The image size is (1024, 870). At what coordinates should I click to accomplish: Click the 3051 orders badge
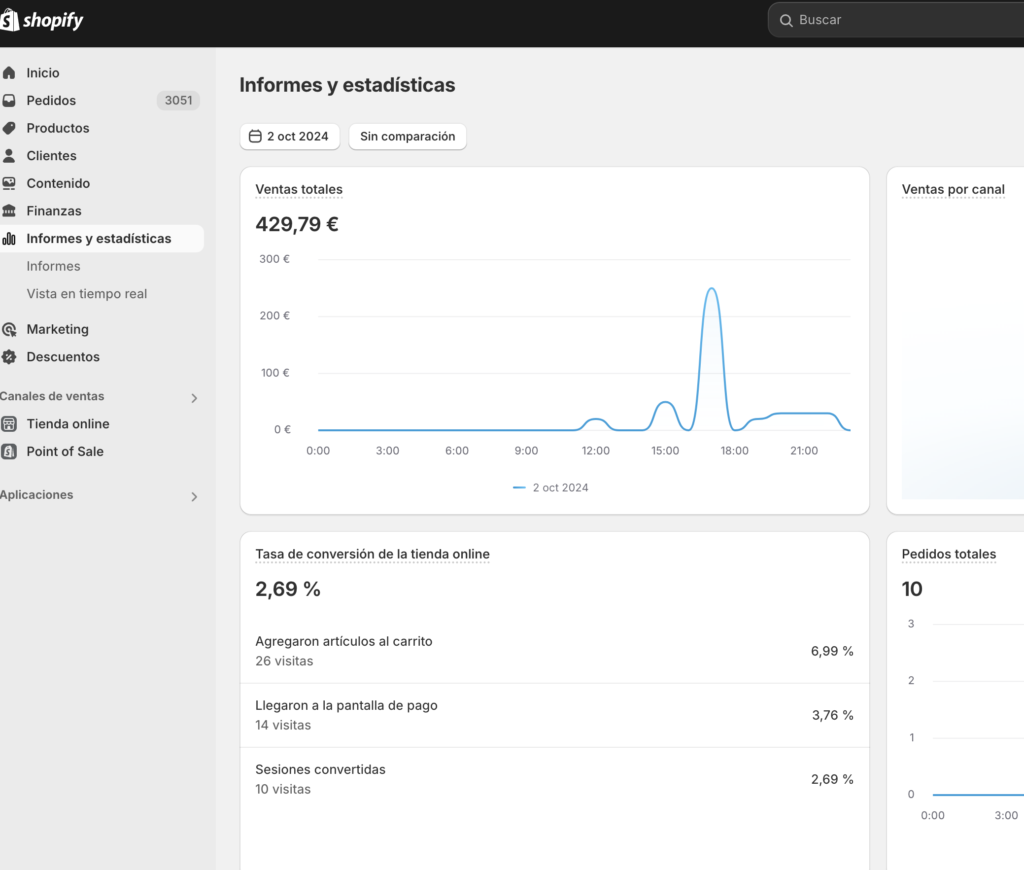tap(178, 101)
